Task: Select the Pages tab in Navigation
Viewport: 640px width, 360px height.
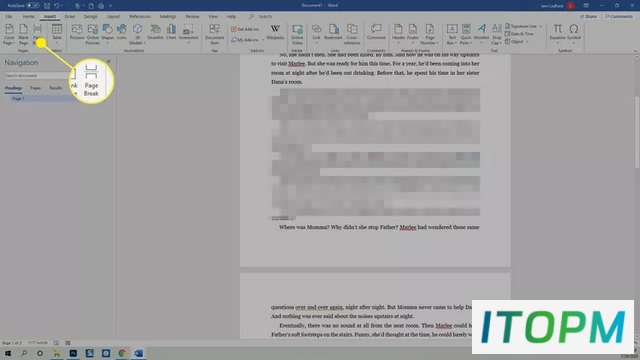Action: click(35, 88)
